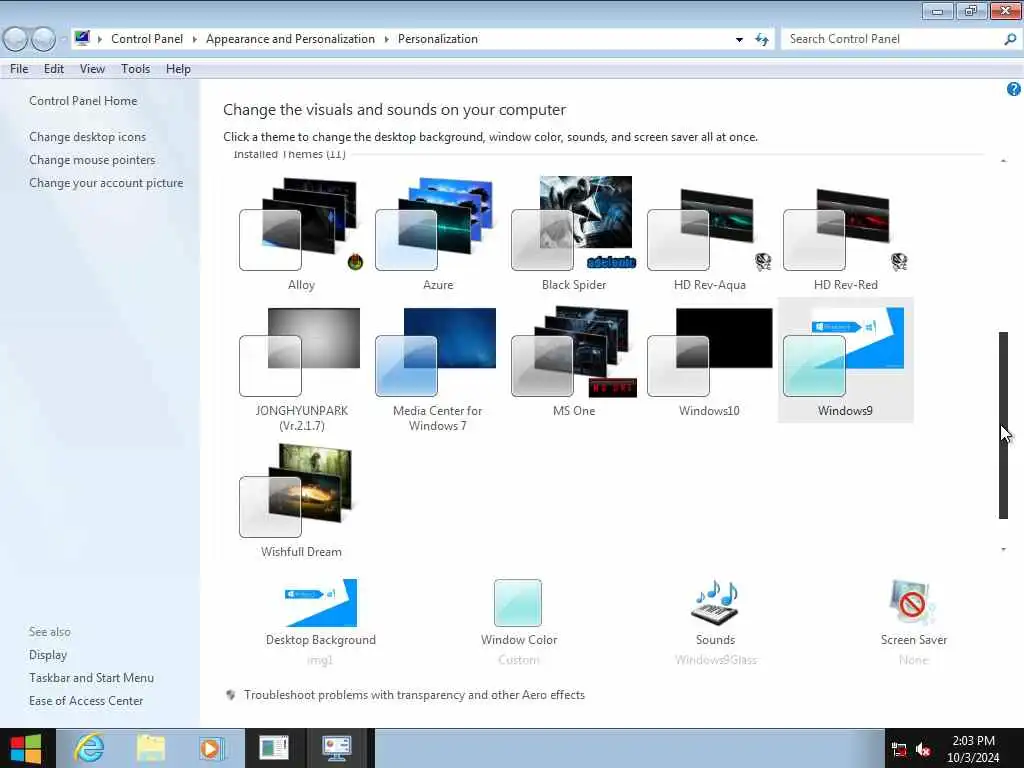Click the Forward navigation button
Viewport: 1024px width, 768px height.
[43, 39]
